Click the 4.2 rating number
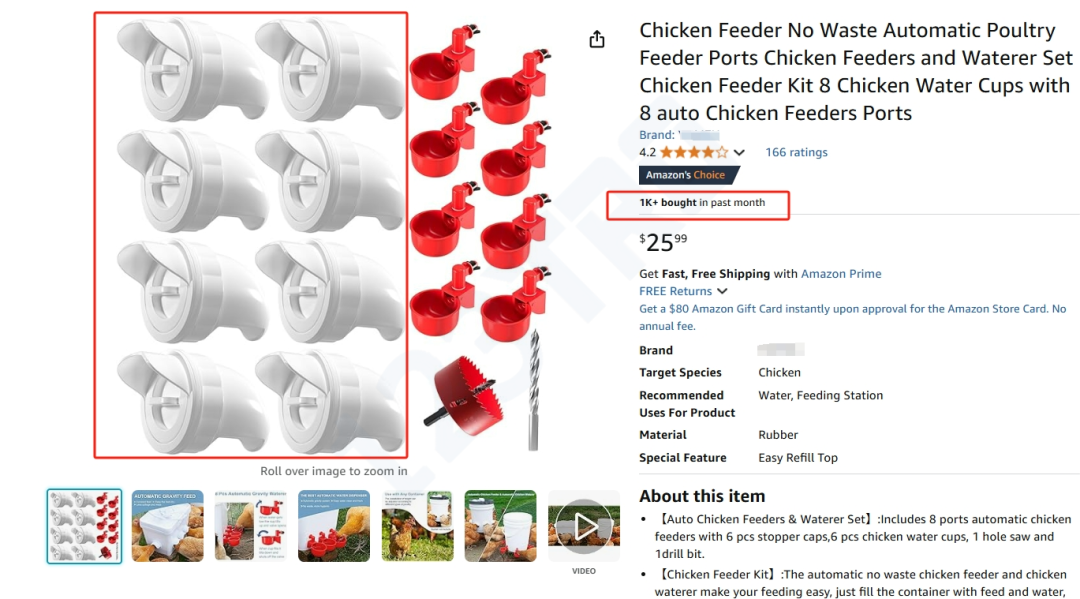The width and height of the screenshot is (1080, 599). (x=647, y=153)
